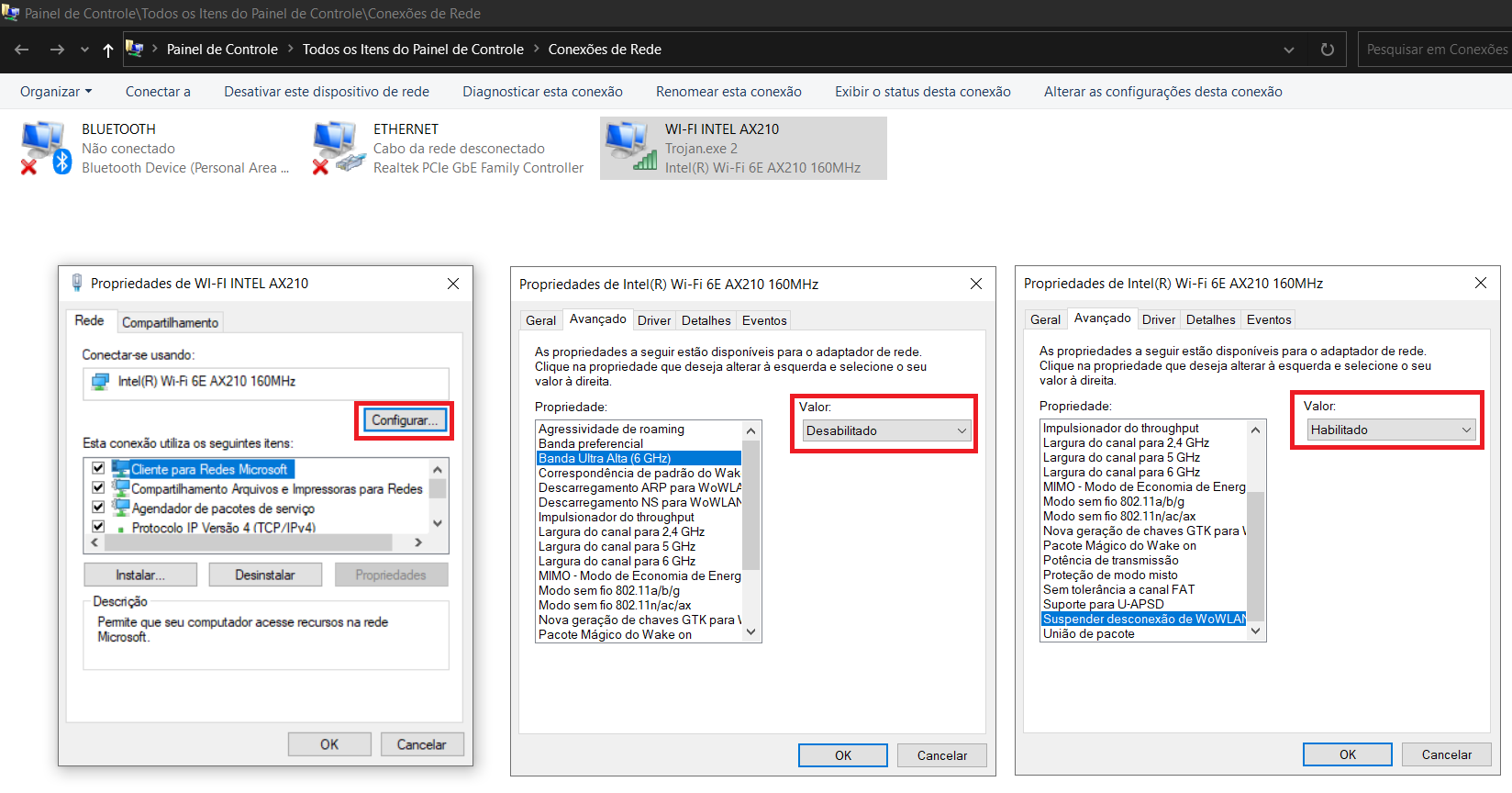
Task: Toggle Agendador de pacotes de serviço checkbox
Action: pos(98,507)
